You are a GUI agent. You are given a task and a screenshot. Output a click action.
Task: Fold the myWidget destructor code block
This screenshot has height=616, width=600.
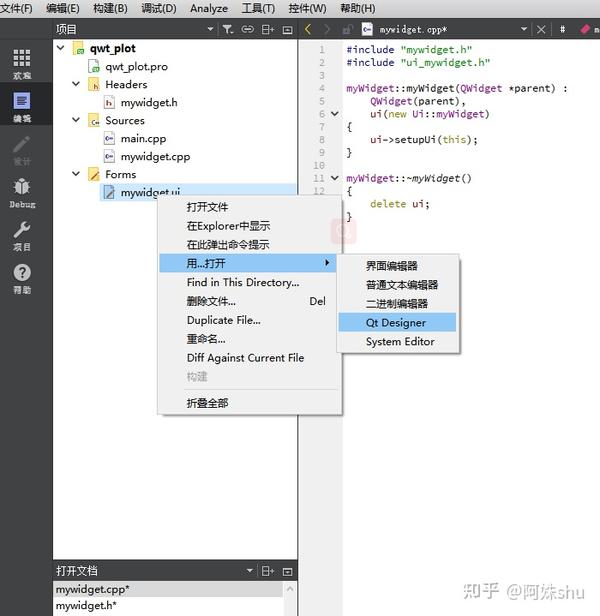coord(335,178)
